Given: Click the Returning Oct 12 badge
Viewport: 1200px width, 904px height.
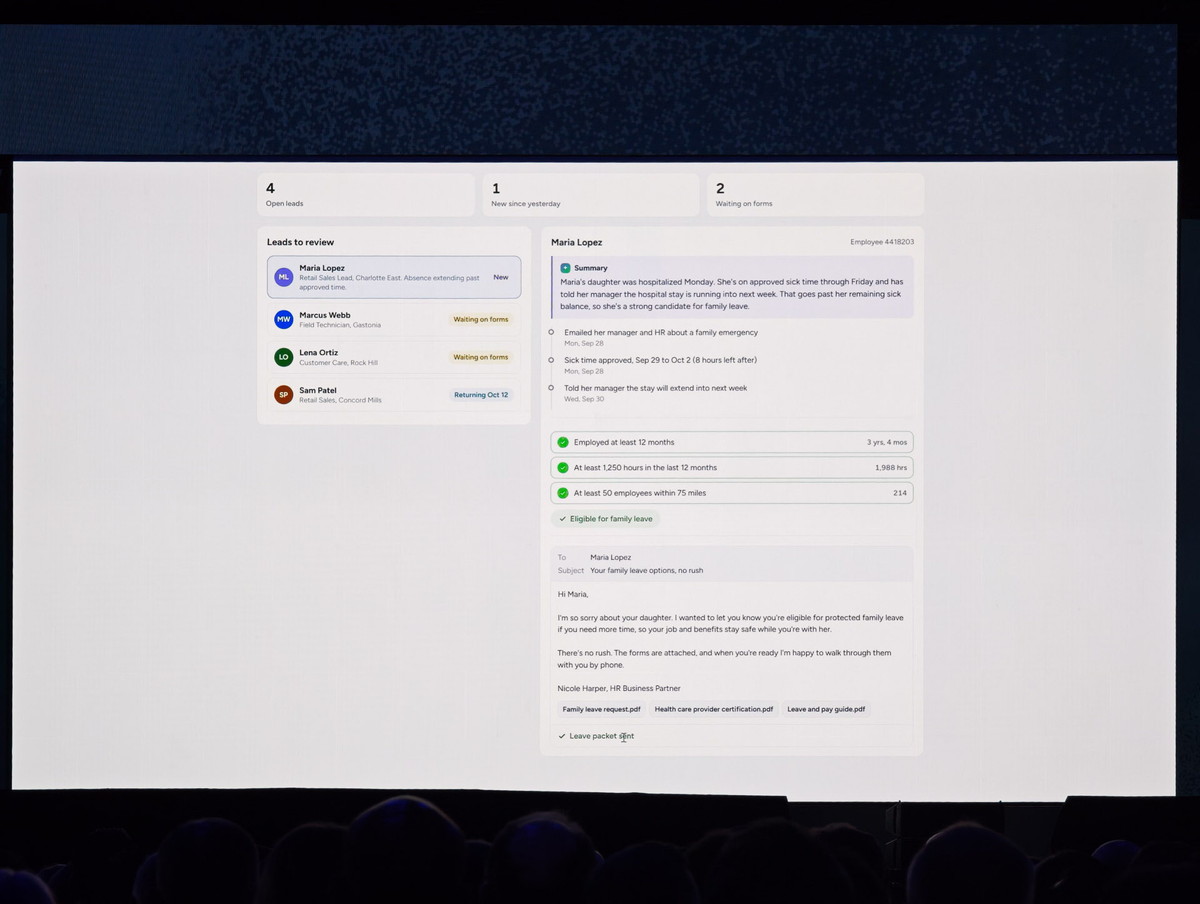Looking at the screenshot, I should (481, 395).
